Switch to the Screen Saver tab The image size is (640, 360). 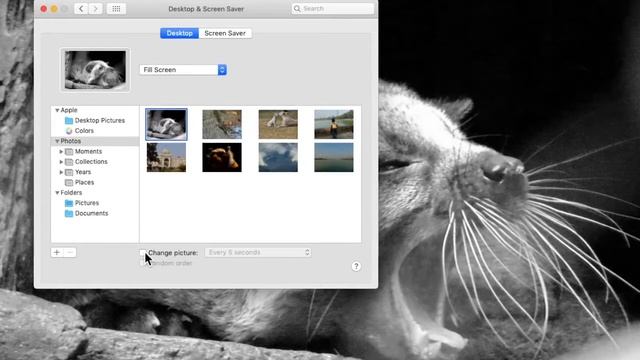coord(225,33)
